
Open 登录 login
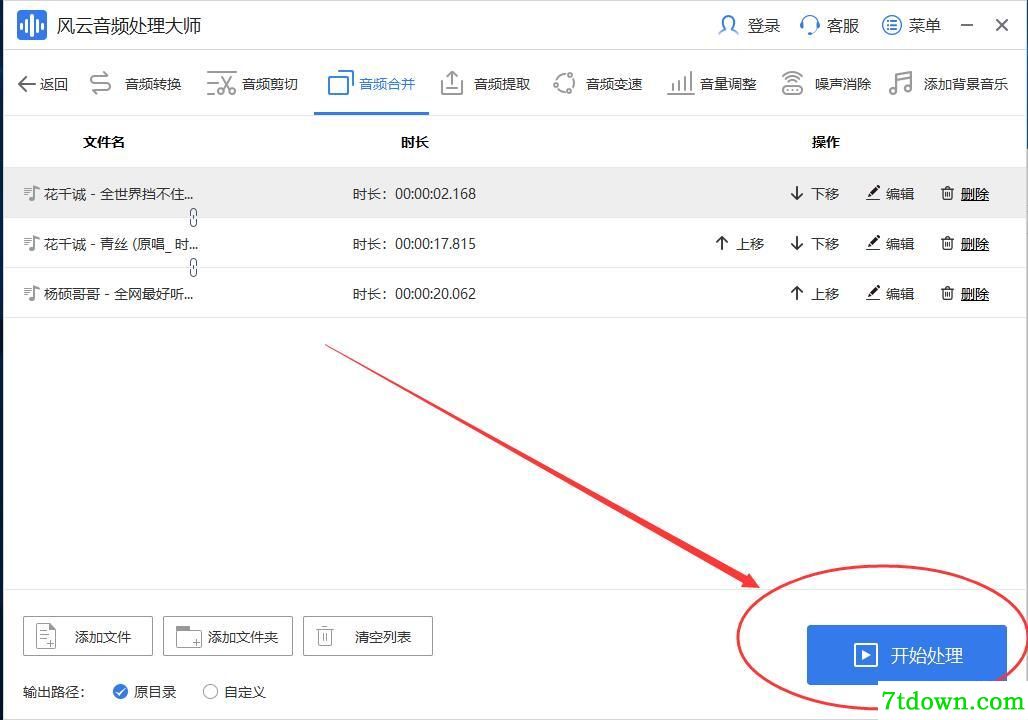pos(749,26)
